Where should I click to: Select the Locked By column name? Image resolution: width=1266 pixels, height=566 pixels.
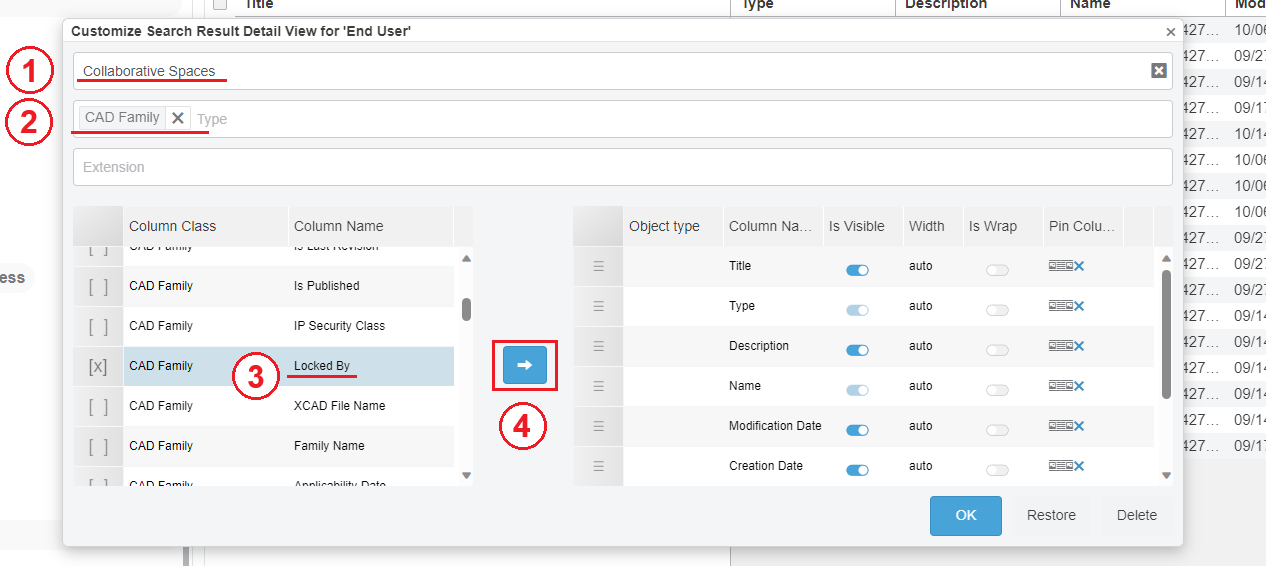click(322, 366)
